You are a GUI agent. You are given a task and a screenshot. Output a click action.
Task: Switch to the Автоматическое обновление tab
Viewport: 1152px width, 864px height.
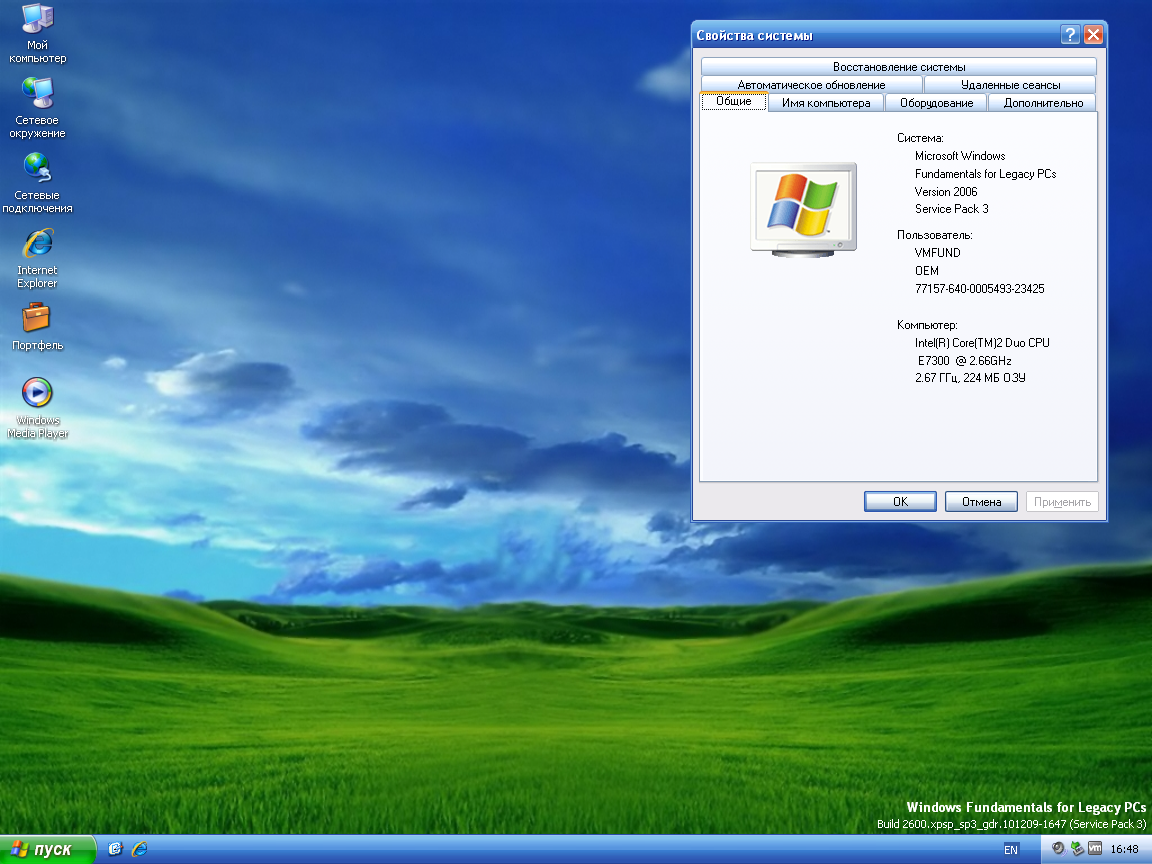coord(811,85)
